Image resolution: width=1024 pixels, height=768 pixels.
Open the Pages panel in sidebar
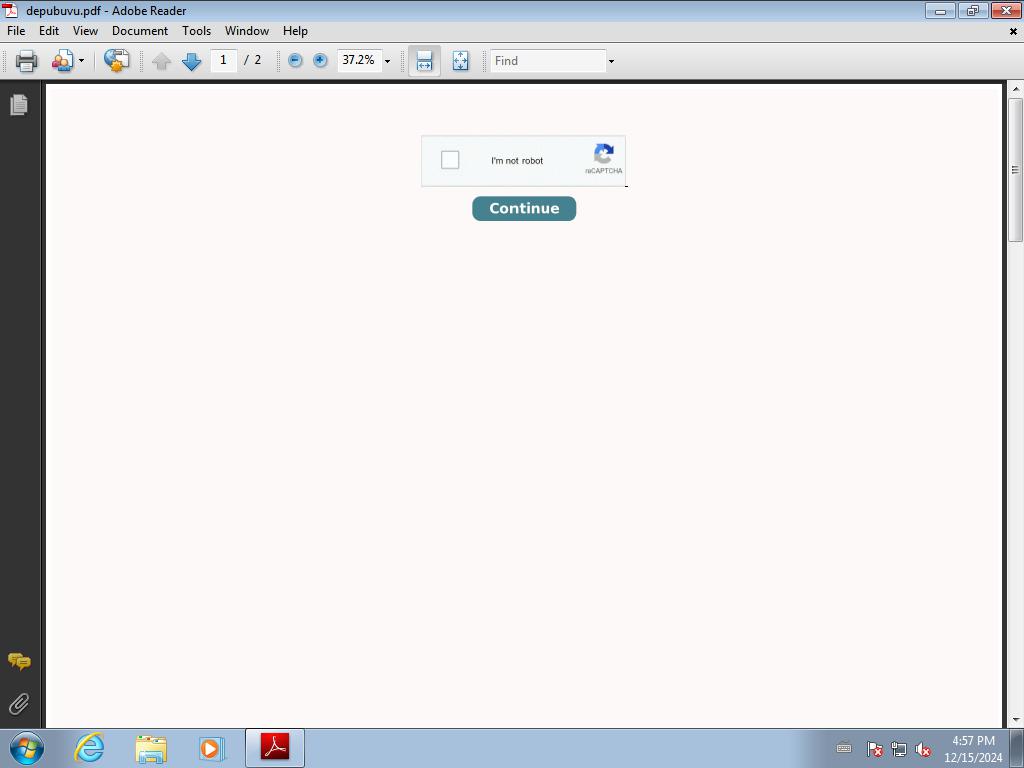19,104
